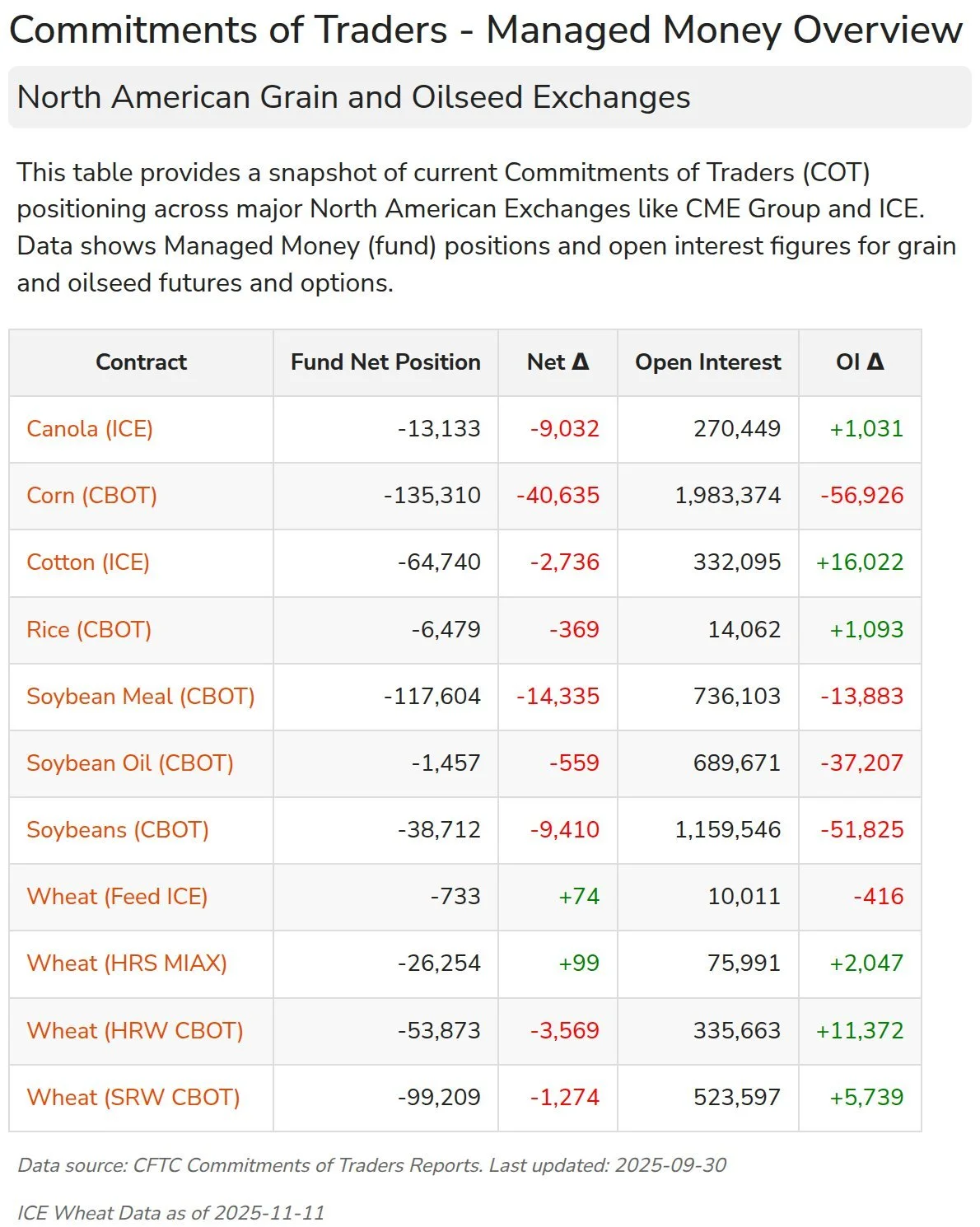Click the North American Grain and Oilseed heading
The width and height of the screenshot is (980, 1227).
point(353,97)
